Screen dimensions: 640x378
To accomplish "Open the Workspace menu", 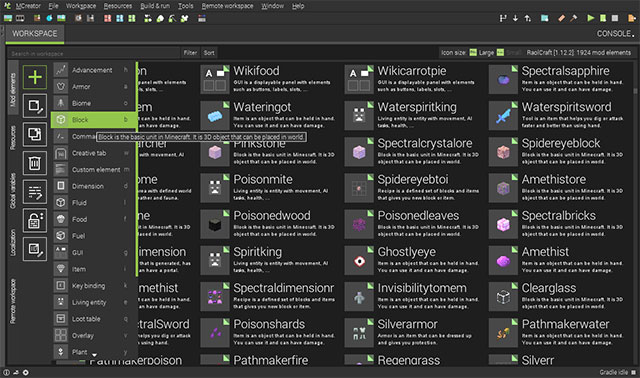I will tap(81, 6).
